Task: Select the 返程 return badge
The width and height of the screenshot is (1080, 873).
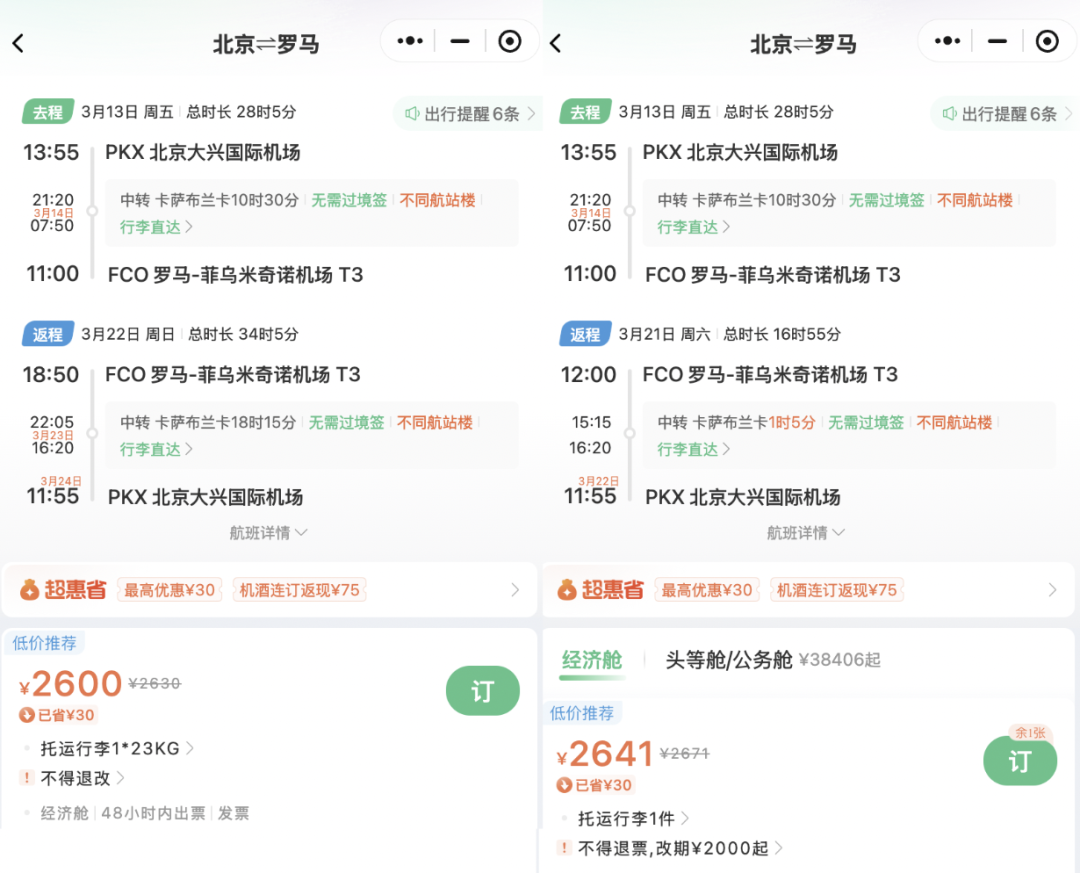Action: (x=47, y=333)
